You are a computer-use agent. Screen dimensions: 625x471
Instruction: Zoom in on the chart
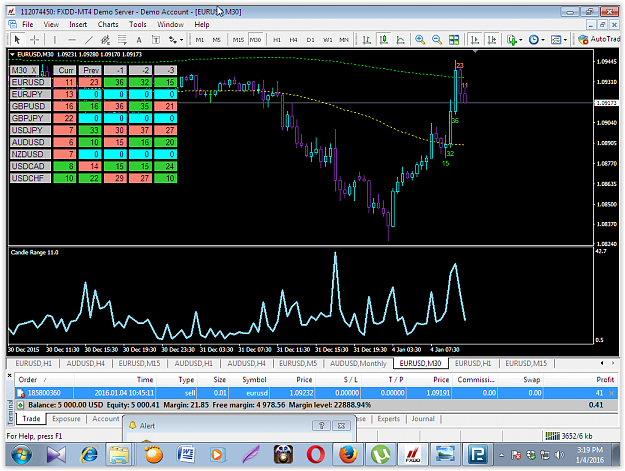[x=420, y=39]
